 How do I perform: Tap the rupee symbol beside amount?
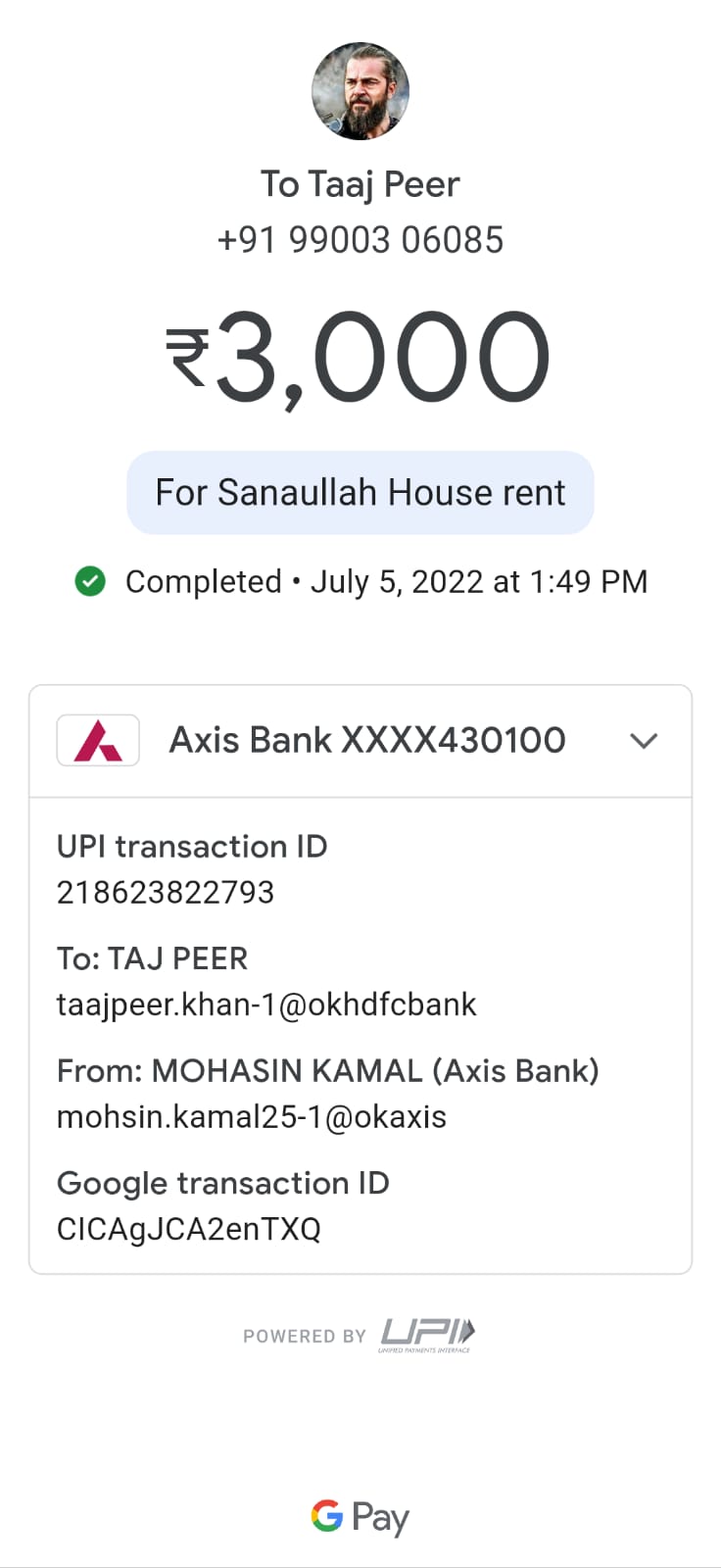click(187, 357)
